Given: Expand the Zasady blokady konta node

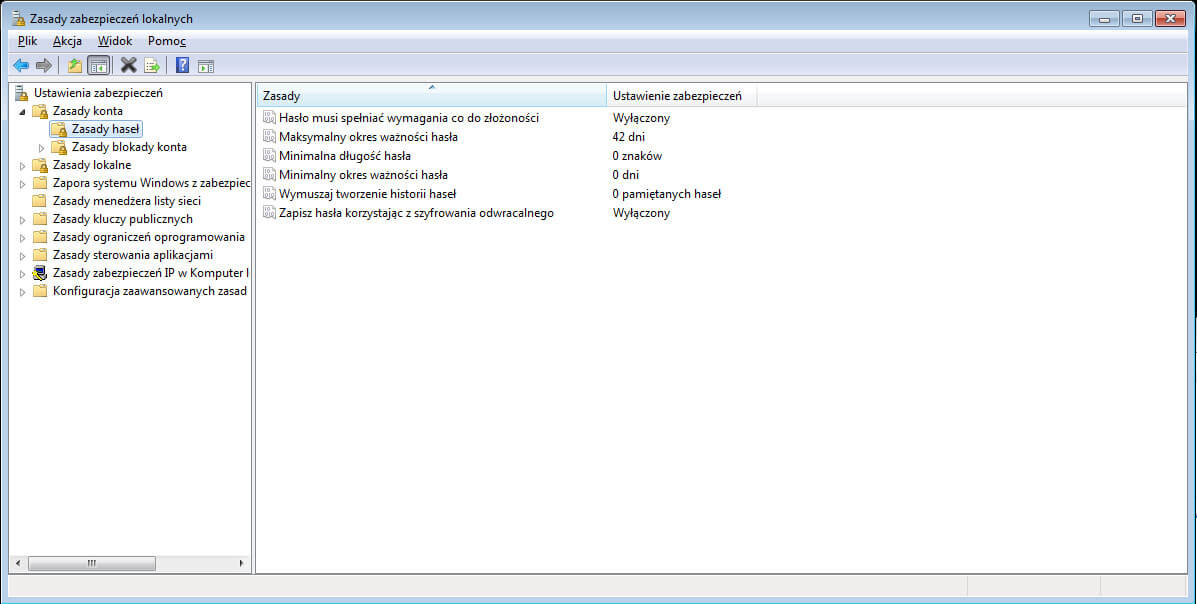Looking at the screenshot, I should (41, 147).
